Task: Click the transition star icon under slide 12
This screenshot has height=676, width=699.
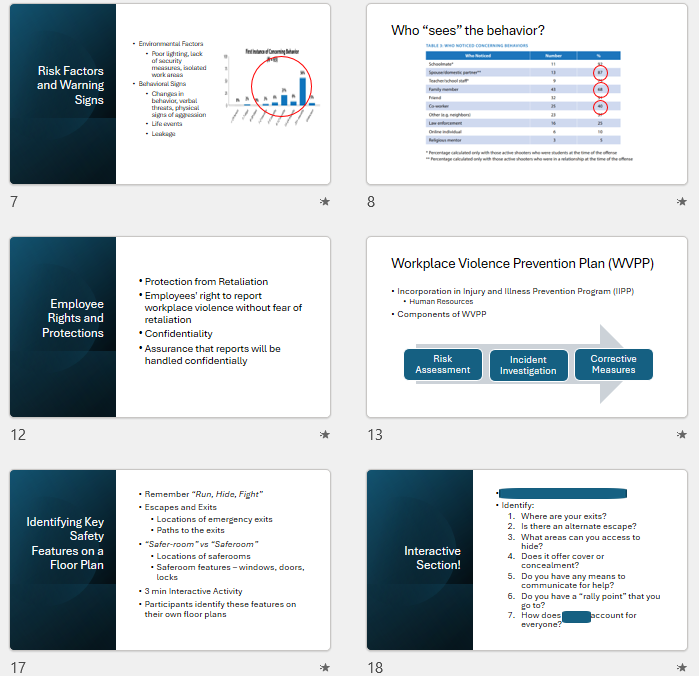Action: tap(324, 435)
